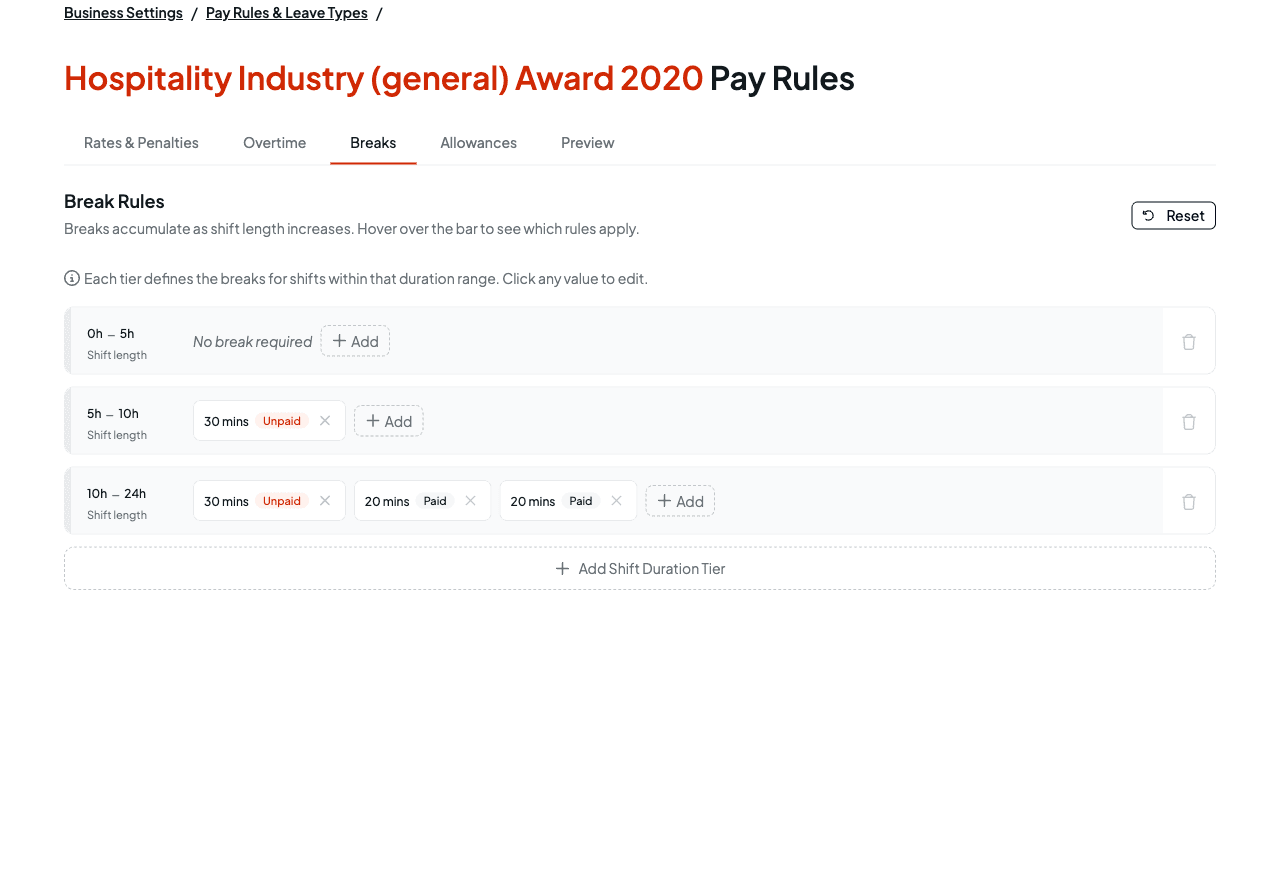Select the Breaks tab
1280x872 pixels.
[373, 143]
